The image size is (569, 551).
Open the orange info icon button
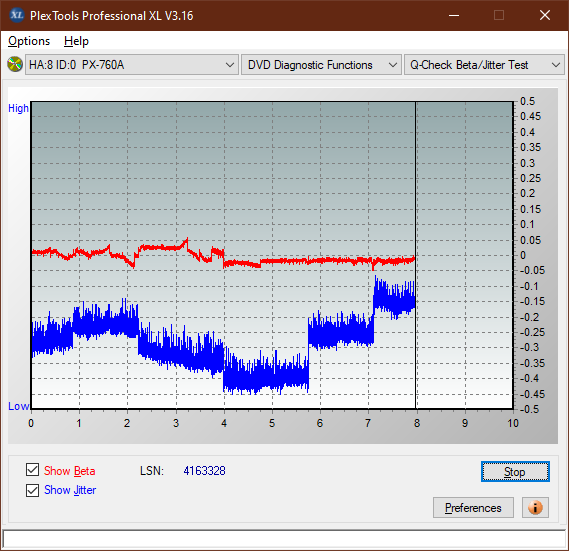tap(535, 507)
